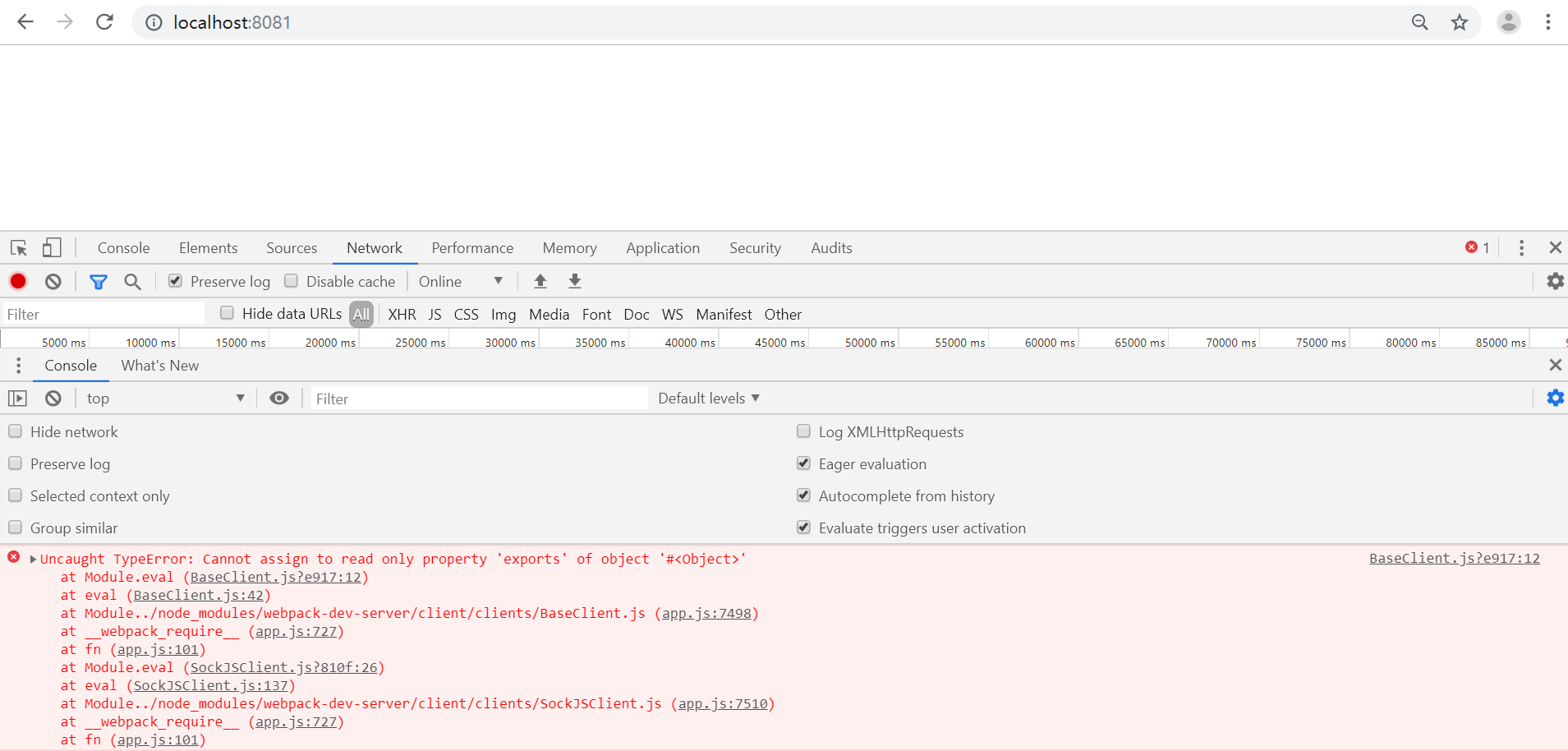Check the Hide network option

click(x=14, y=431)
